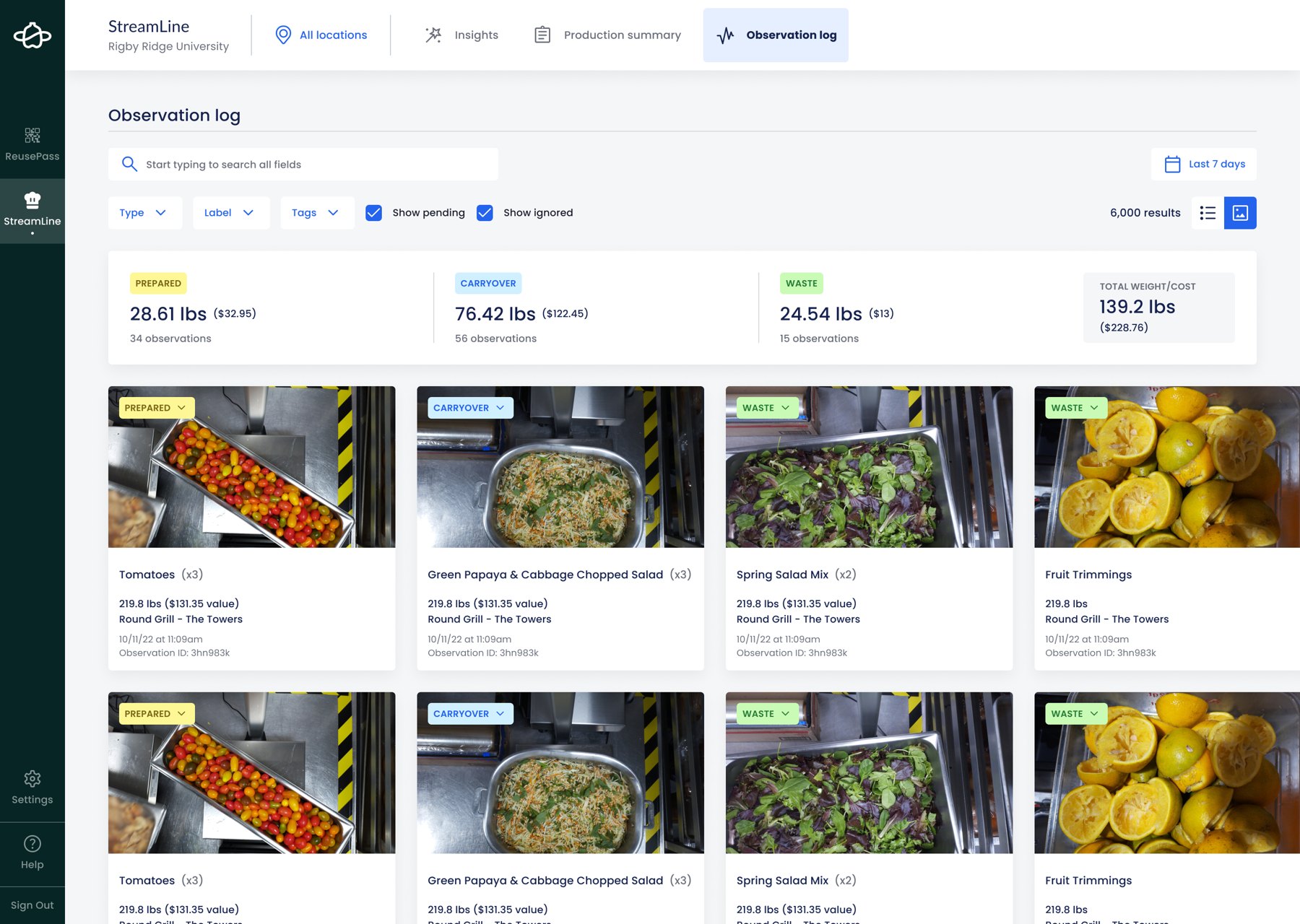Open first Spring Salad Mix photo
This screenshot has height=924, width=1300.
click(870, 467)
